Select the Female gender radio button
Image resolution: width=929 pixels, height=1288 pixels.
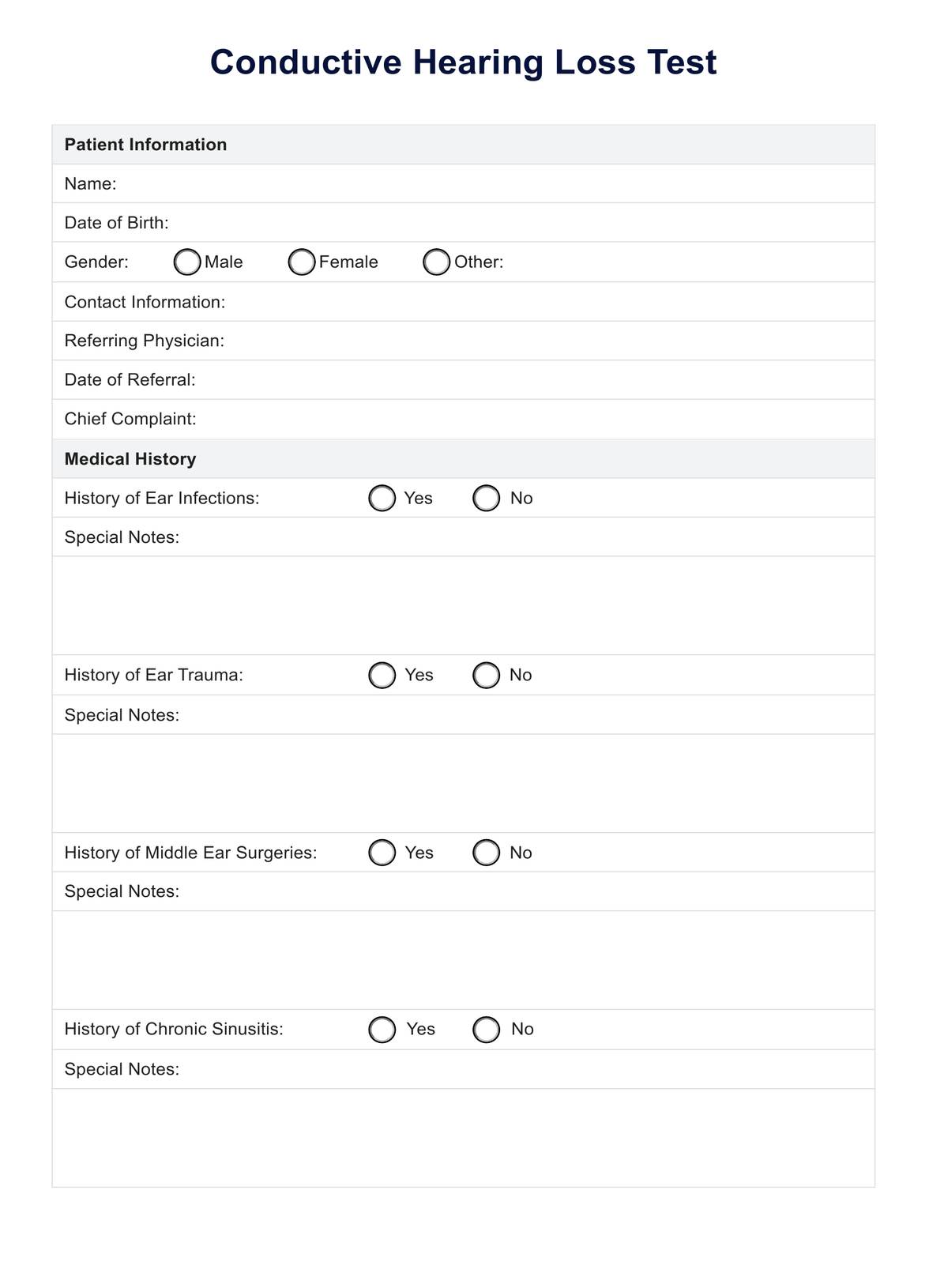(302, 262)
